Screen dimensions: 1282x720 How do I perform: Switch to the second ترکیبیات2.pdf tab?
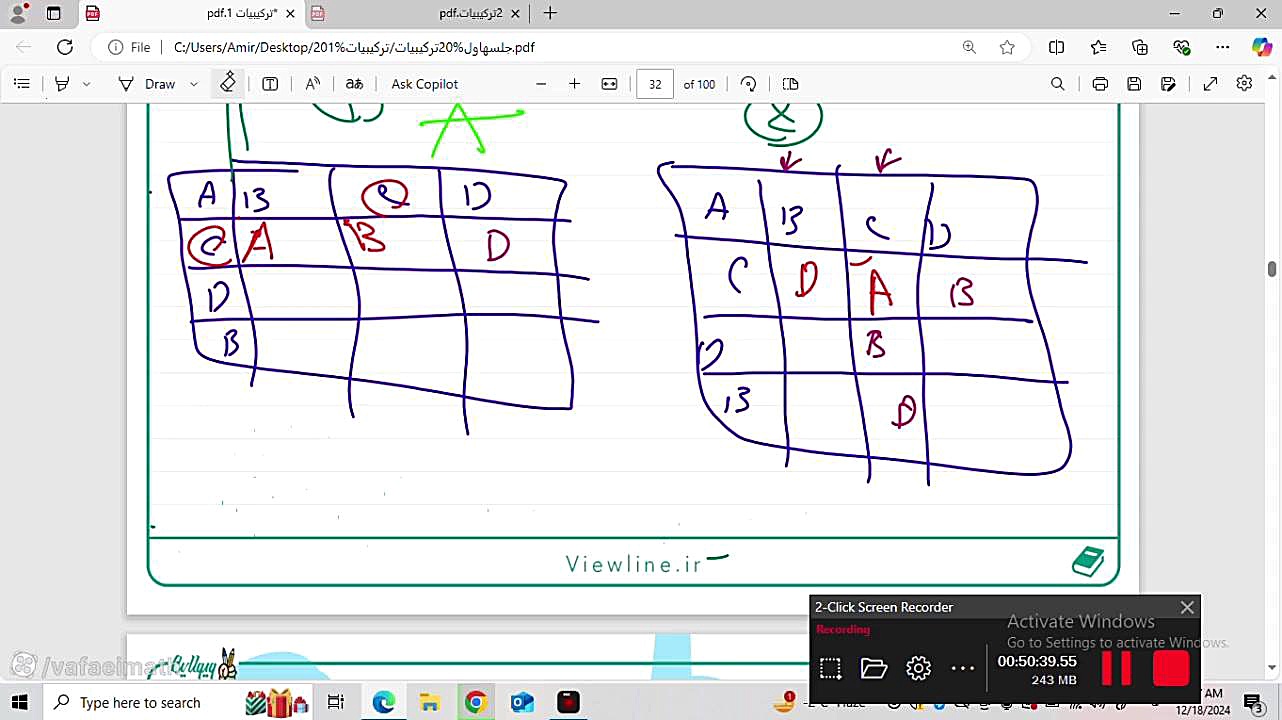point(417,13)
